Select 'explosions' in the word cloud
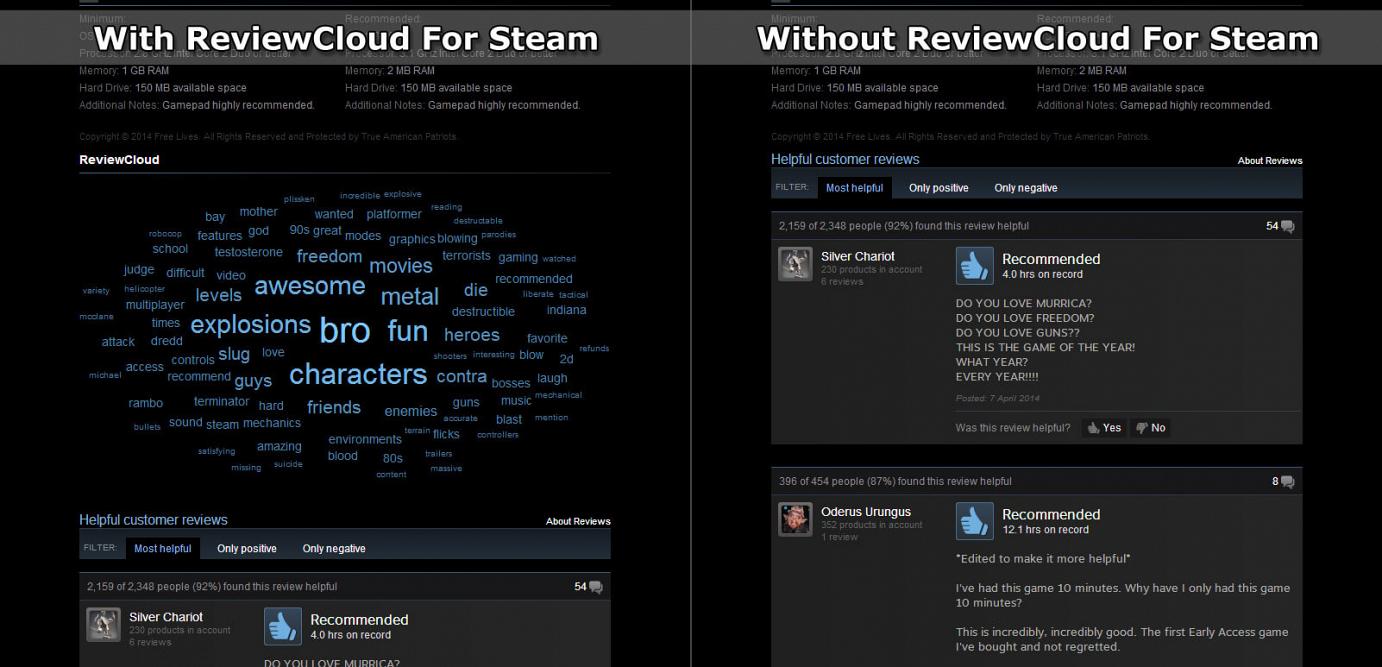This screenshot has height=667, width=1382. [x=251, y=325]
